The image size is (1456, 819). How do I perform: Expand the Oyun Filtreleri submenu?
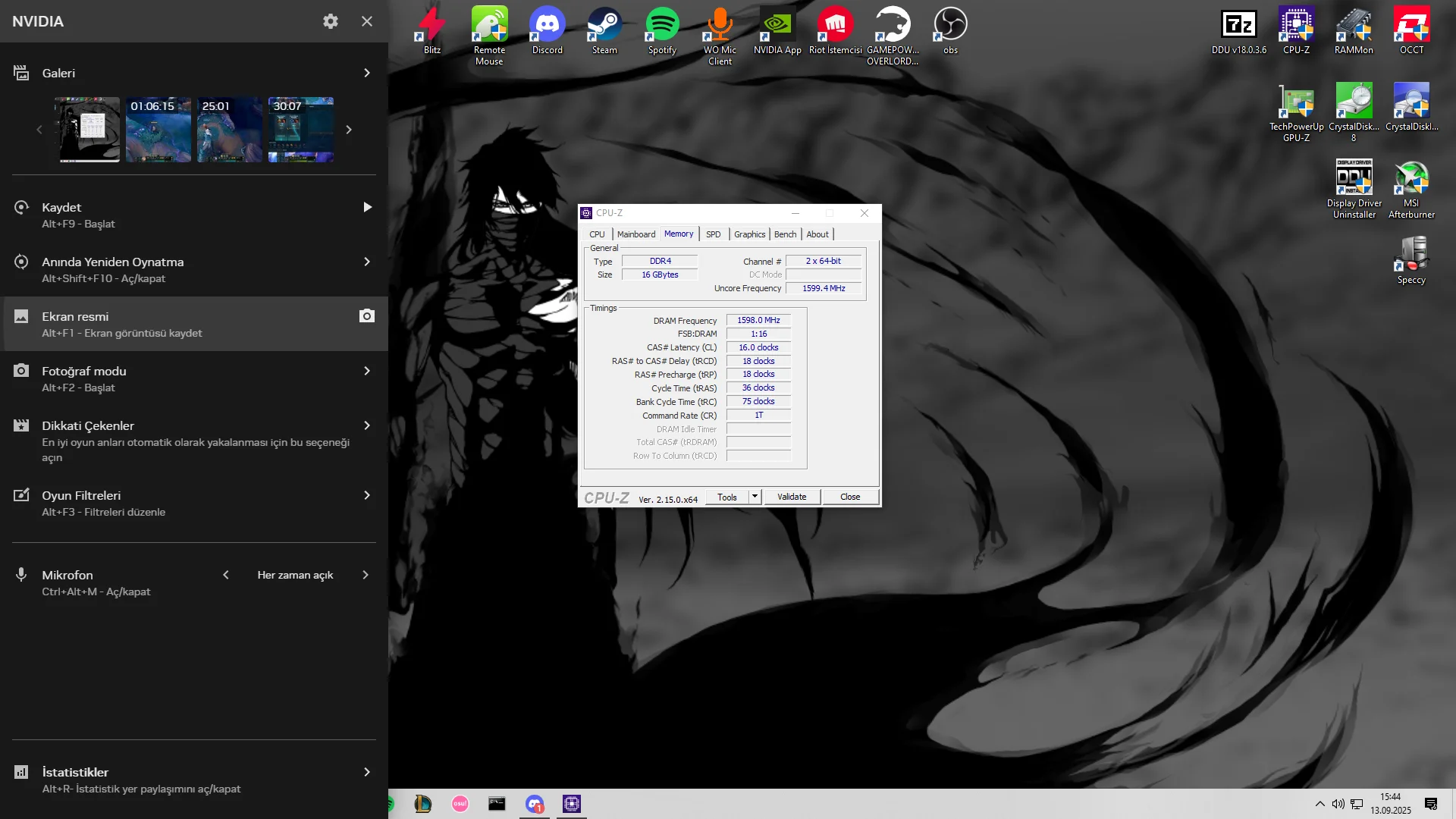pyautogui.click(x=367, y=495)
